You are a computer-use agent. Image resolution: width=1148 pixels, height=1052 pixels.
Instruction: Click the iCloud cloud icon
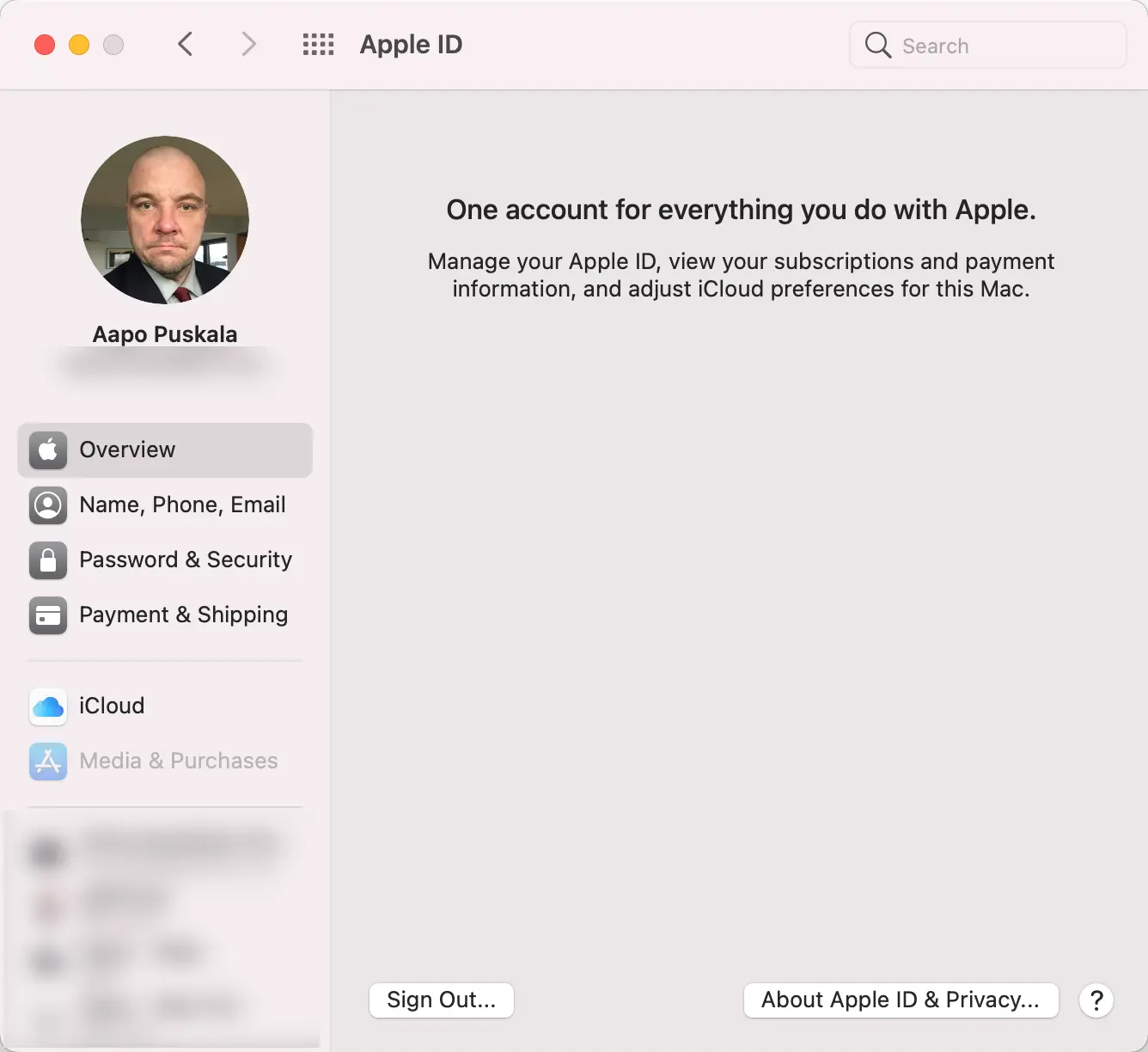click(x=48, y=706)
